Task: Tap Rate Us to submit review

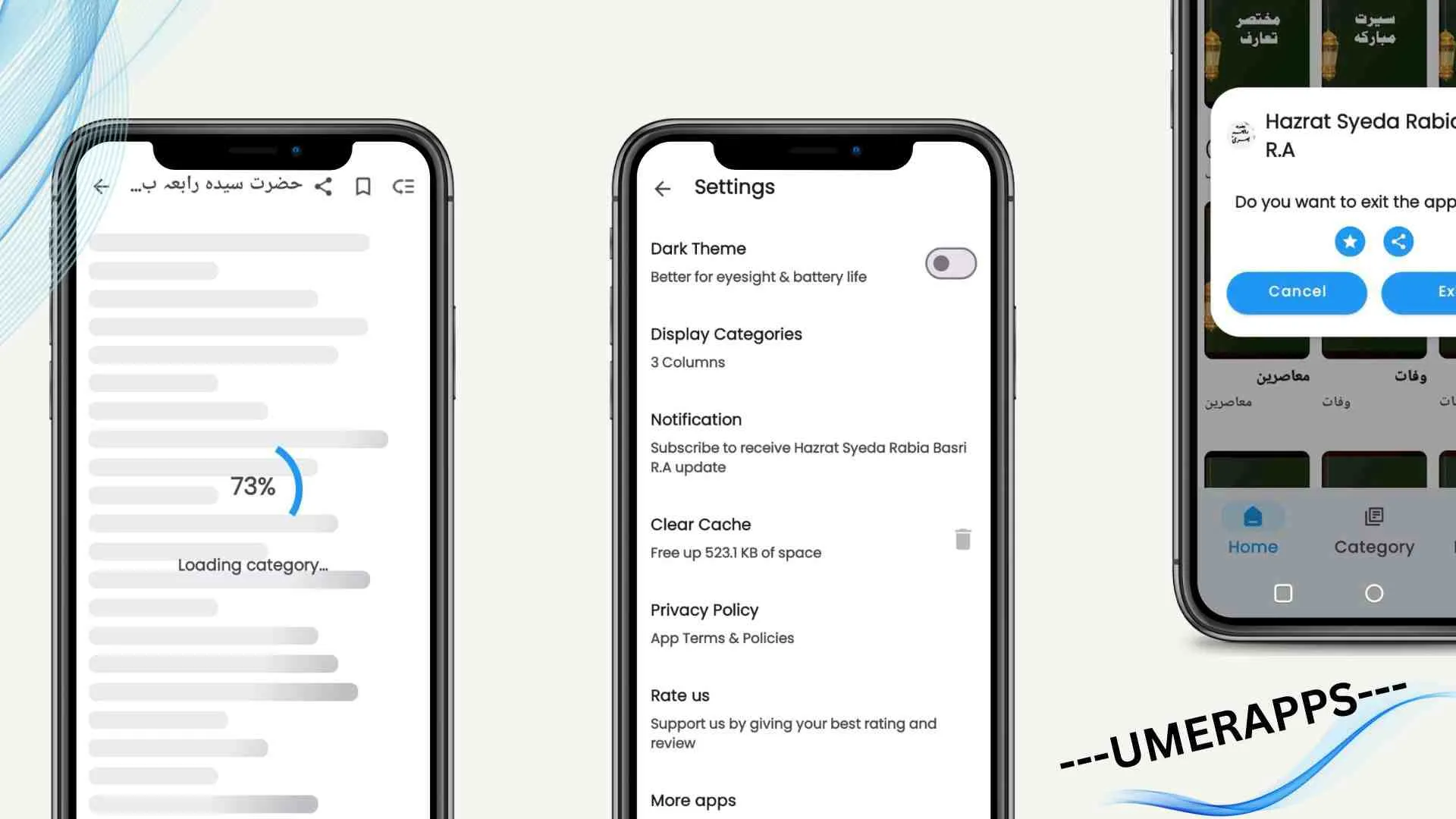Action: pos(680,695)
